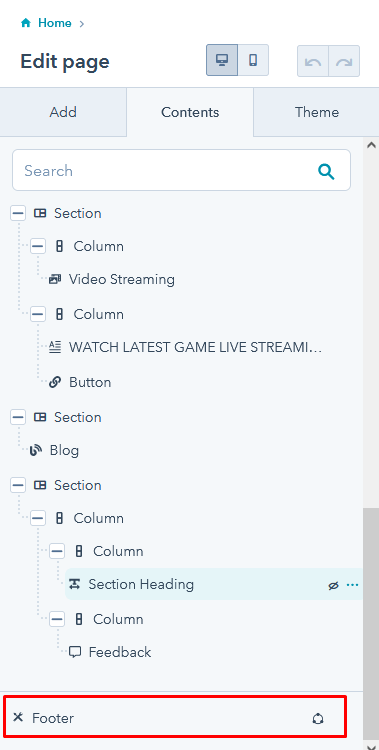Click the home icon in breadcrumb
This screenshot has height=750, width=379.
26,22
